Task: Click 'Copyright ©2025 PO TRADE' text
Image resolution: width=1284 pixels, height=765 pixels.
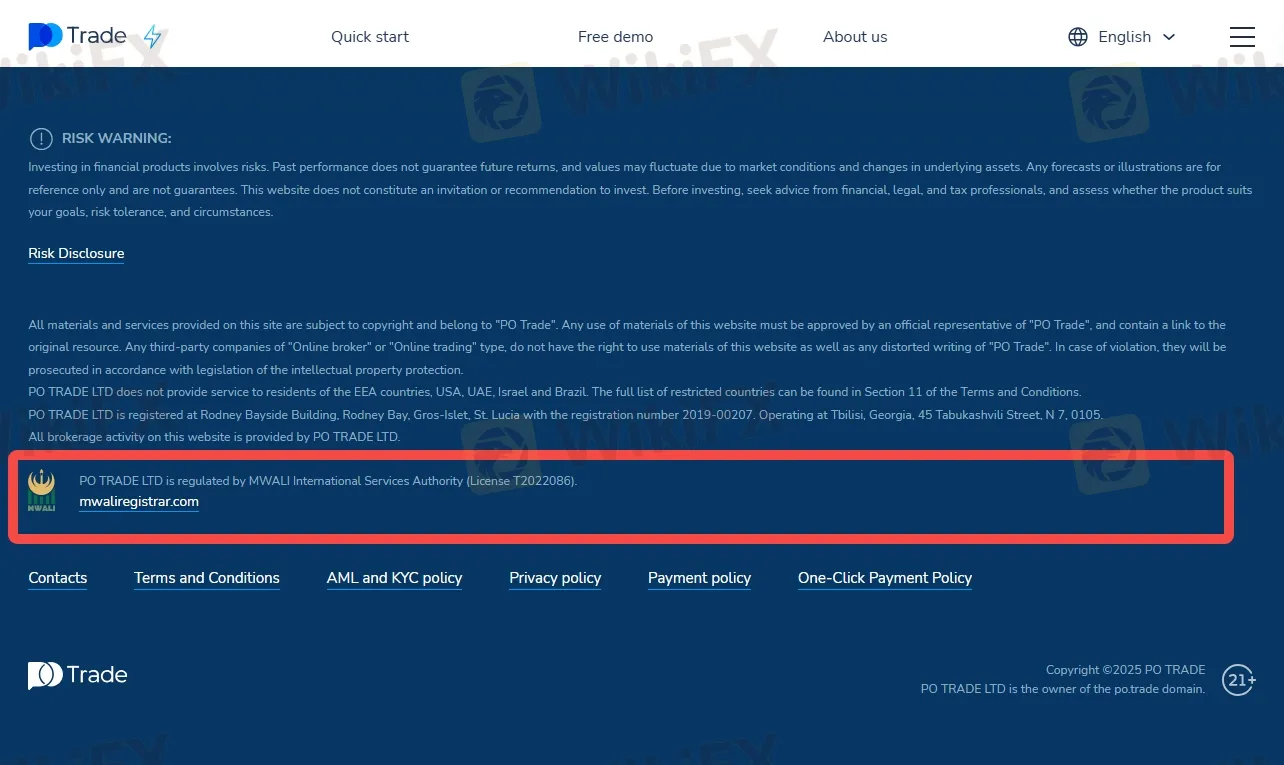Action: tap(1125, 670)
